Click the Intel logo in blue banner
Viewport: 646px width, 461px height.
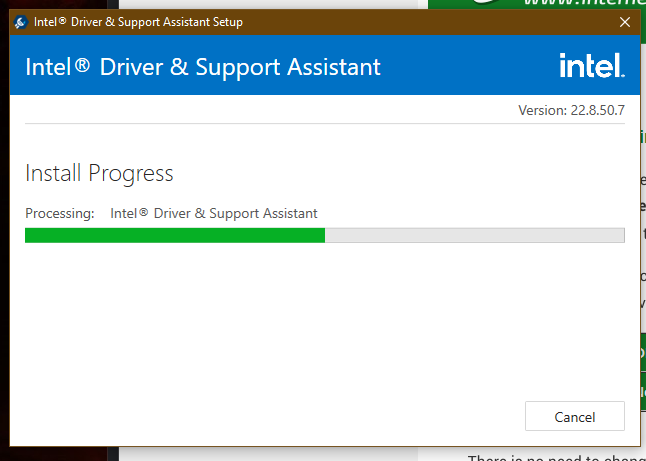pos(592,67)
